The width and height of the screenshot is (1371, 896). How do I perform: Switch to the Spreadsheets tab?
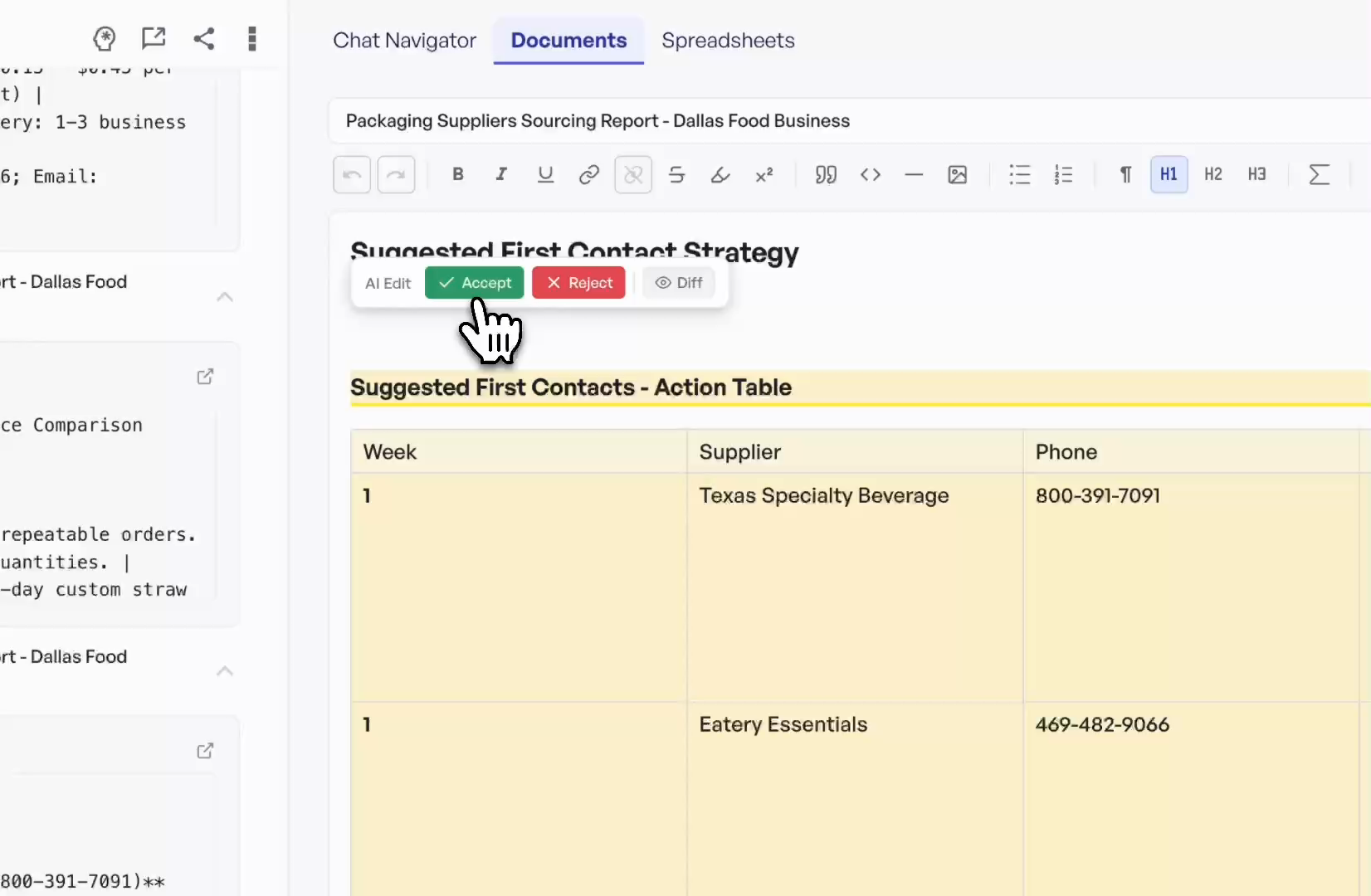pyautogui.click(x=728, y=40)
